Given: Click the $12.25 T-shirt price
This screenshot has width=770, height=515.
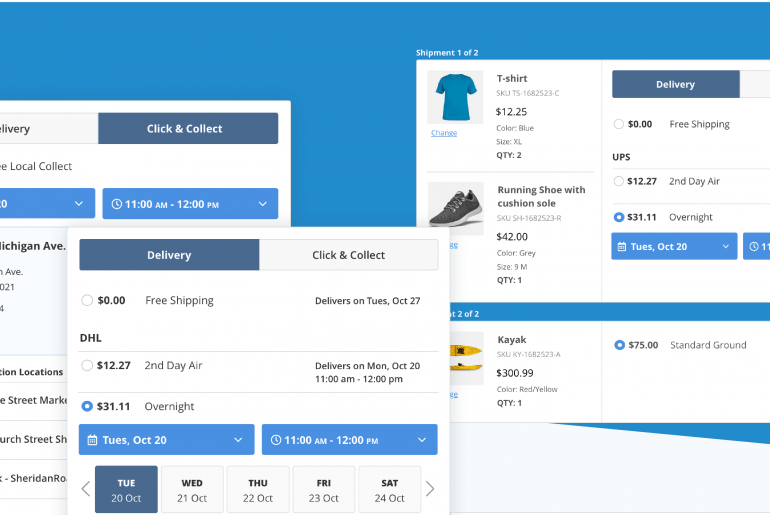Looking at the screenshot, I should [x=511, y=111].
